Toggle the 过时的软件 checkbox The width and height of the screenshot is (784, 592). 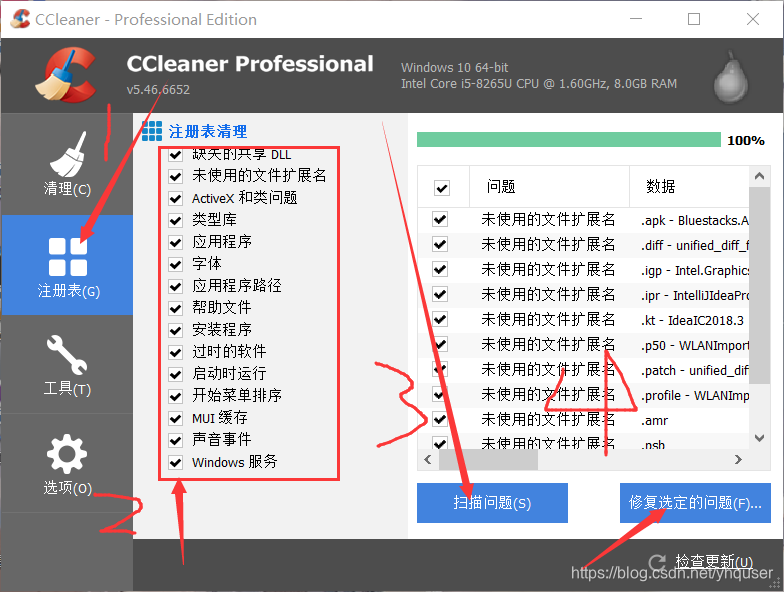point(176,352)
